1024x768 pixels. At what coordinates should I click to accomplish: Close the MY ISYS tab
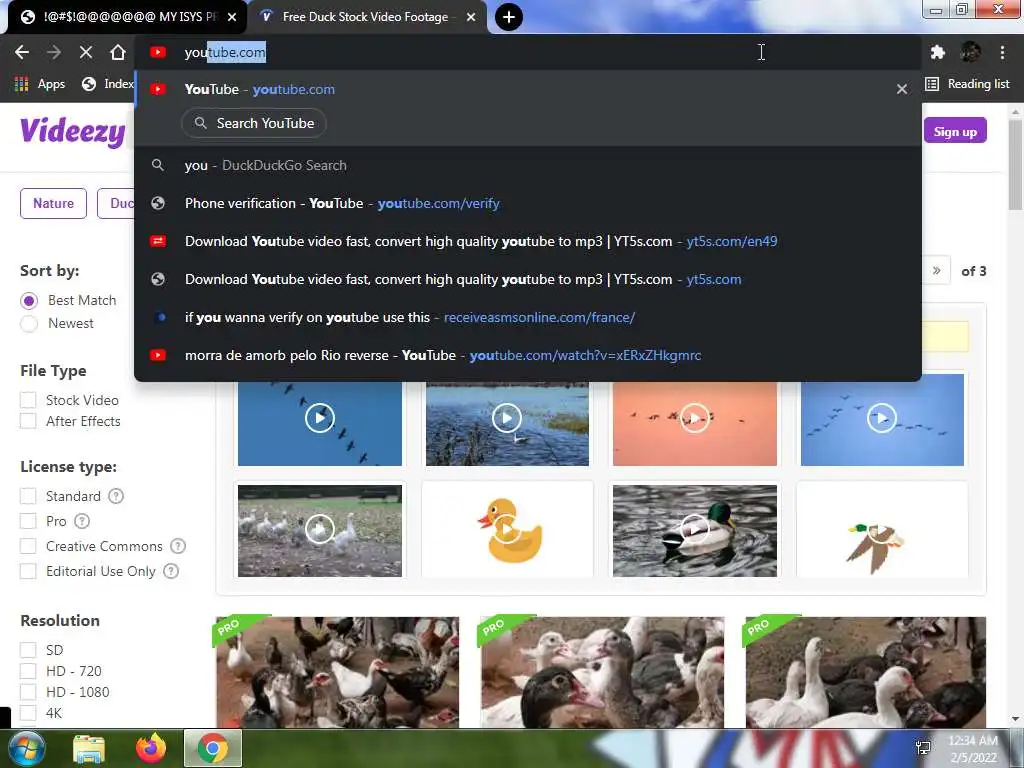click(x=232, y=17)
